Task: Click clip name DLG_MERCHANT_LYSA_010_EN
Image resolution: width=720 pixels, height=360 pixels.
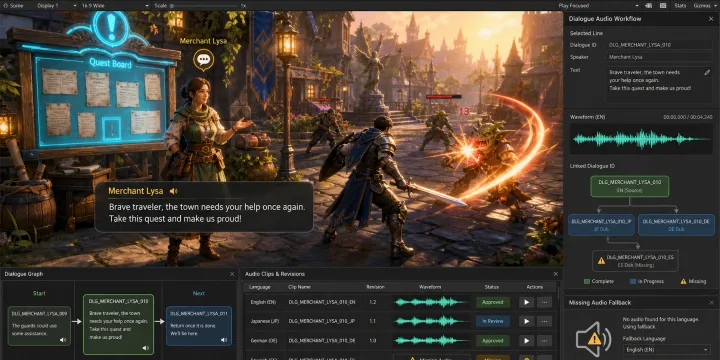Action: click(x=322, y=302)
